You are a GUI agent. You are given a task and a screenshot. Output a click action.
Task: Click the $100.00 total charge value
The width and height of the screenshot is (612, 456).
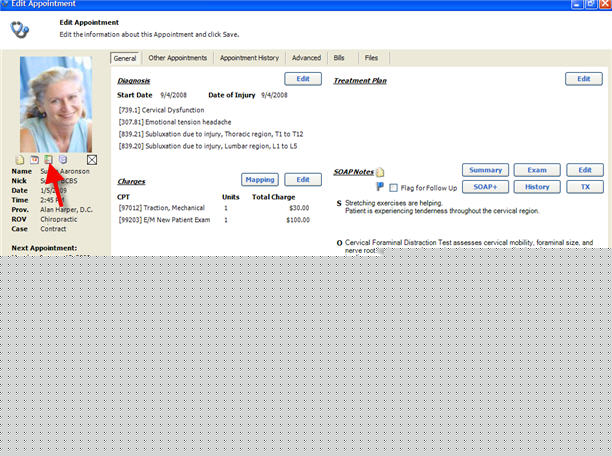pyautogui.click(x=298, y=220)
